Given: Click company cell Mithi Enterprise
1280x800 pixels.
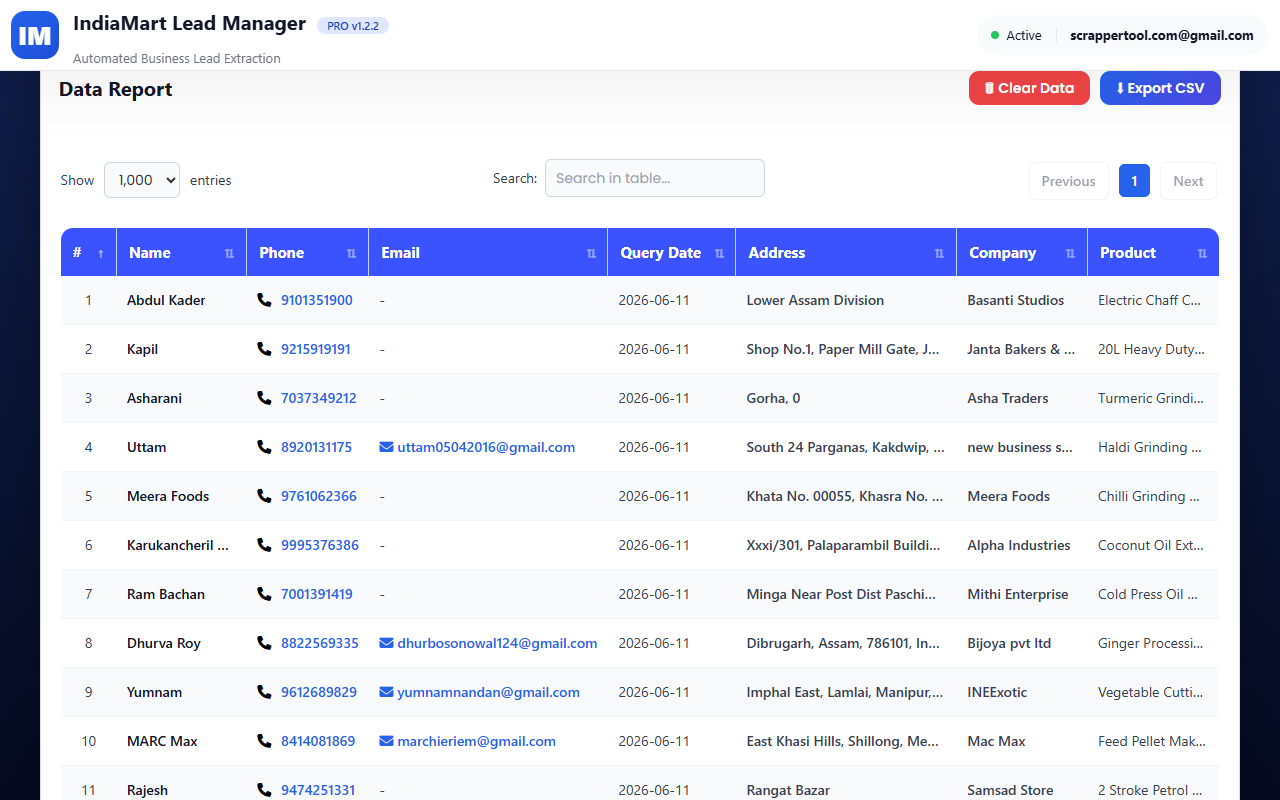Looking at the screenshot, I should [1018, 594].
